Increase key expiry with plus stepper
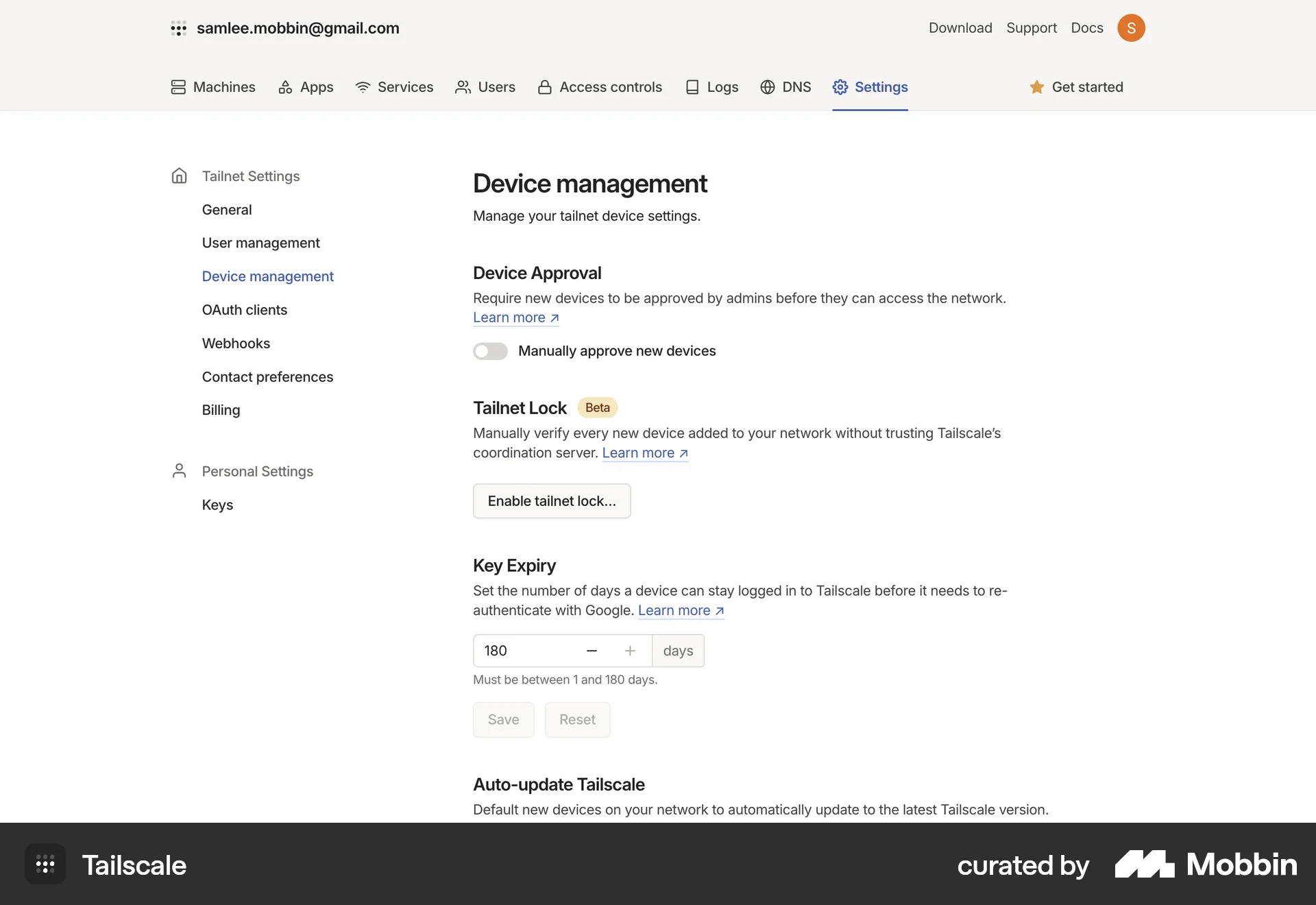This screenshot has width=1316, height=905. [x=630, y=651]
